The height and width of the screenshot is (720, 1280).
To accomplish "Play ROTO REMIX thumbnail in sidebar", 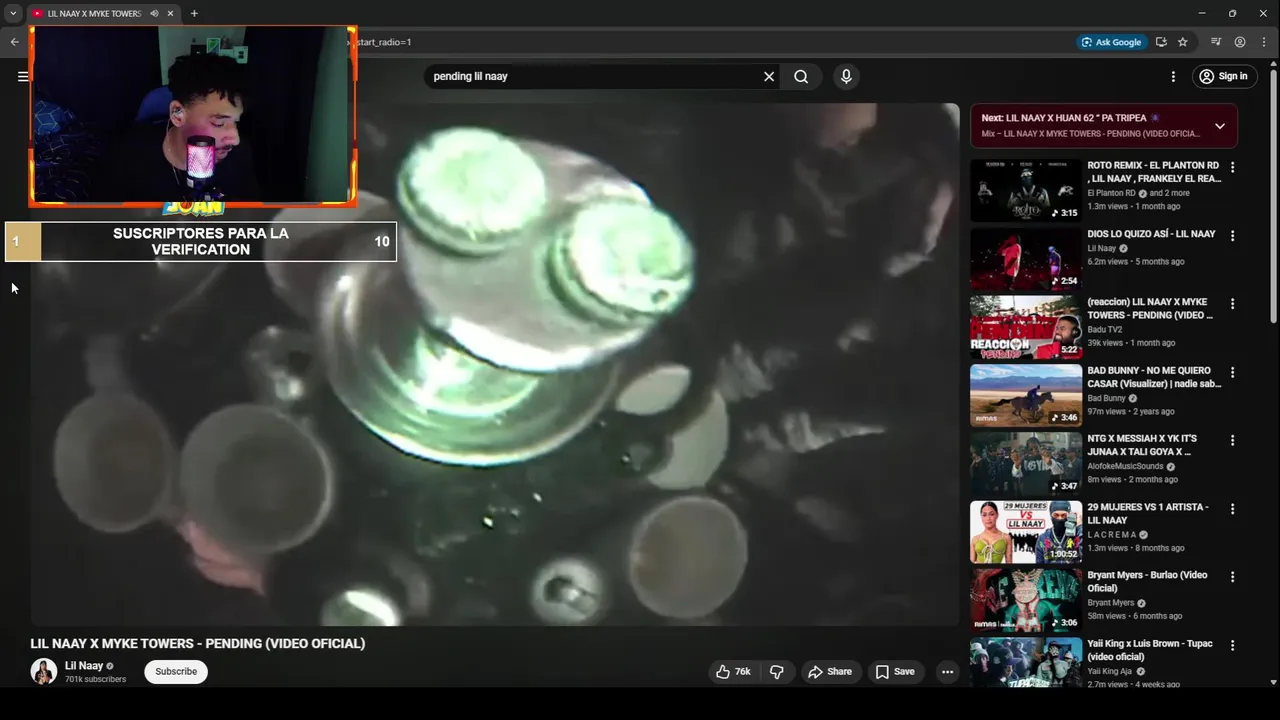I will click(1026, 190).
